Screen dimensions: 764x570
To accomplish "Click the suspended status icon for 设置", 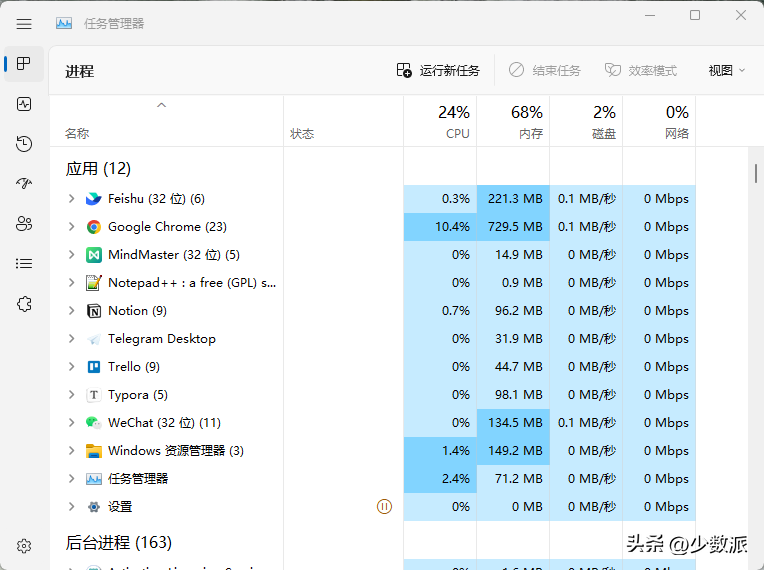I will [x=384, y=507].
